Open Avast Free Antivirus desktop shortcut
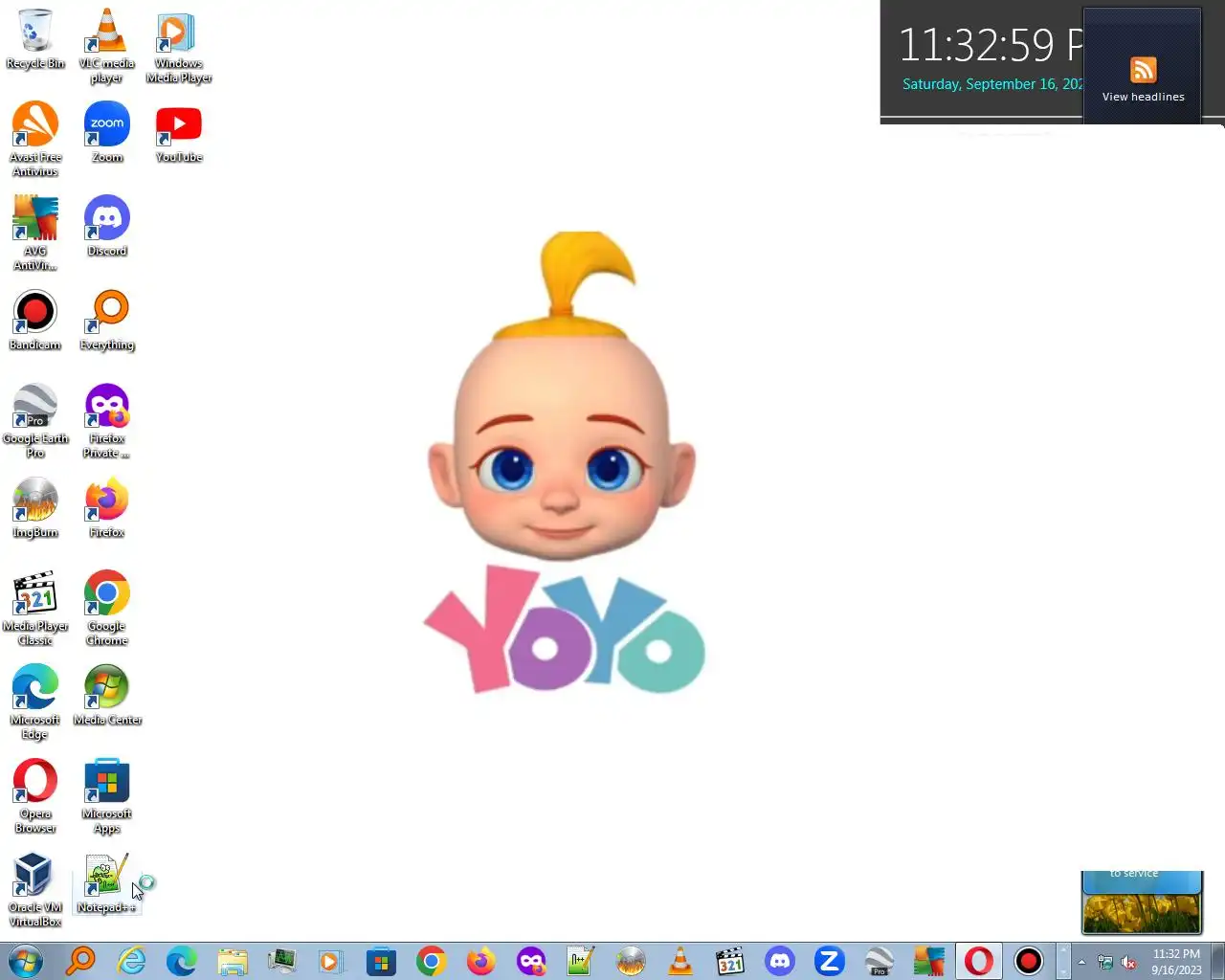This screenshot has width=1225, height=980. click(35, 139)
